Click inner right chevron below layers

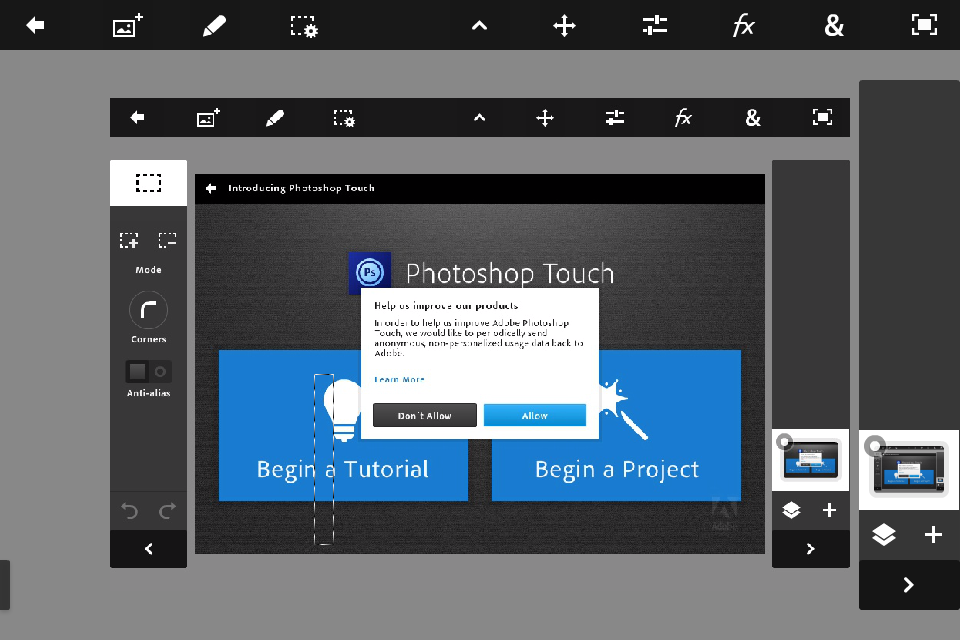[x=811, y=549]
